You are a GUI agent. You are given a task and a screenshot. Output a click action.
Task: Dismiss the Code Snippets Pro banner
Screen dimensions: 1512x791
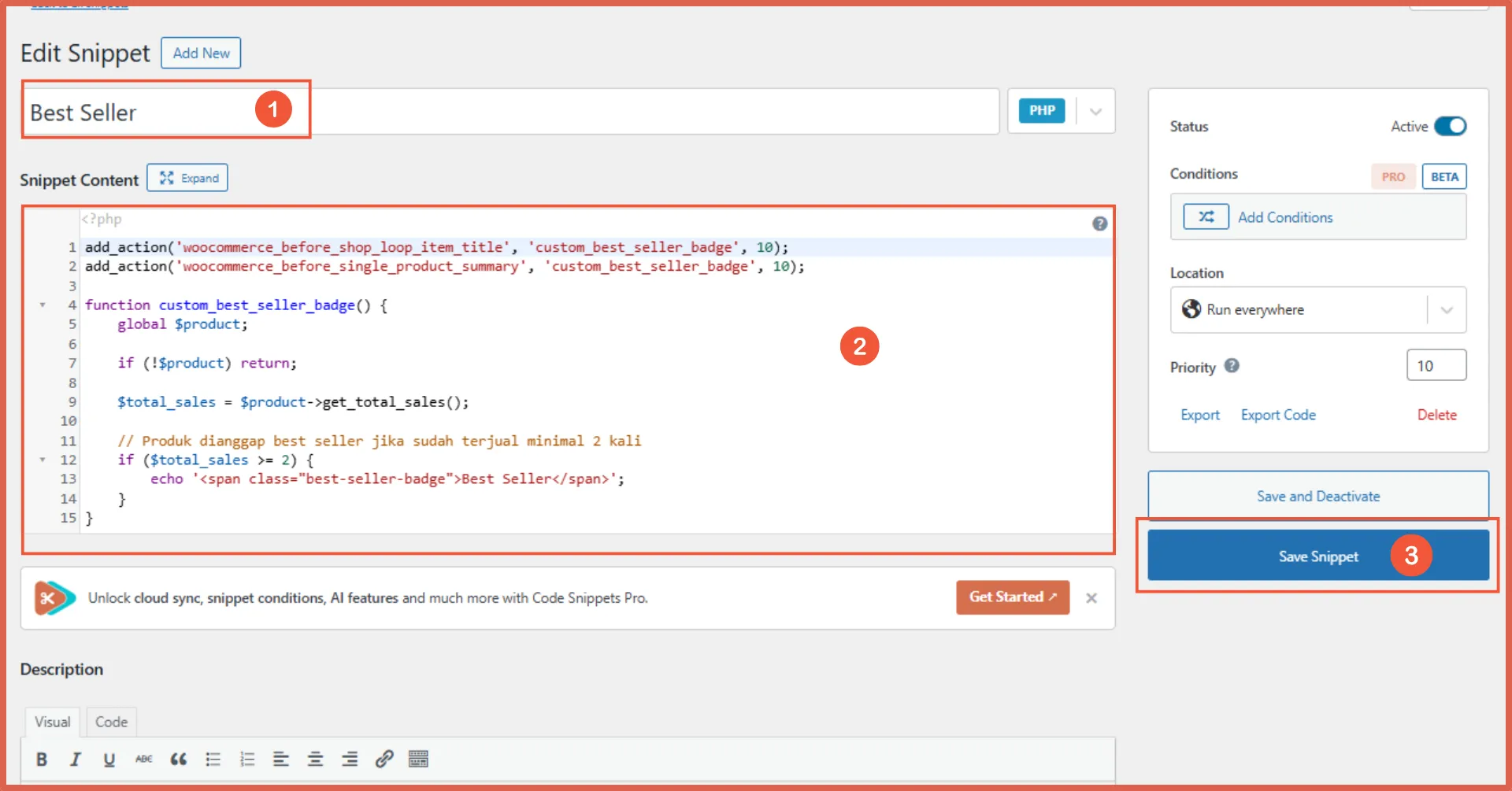(1091, 598)
